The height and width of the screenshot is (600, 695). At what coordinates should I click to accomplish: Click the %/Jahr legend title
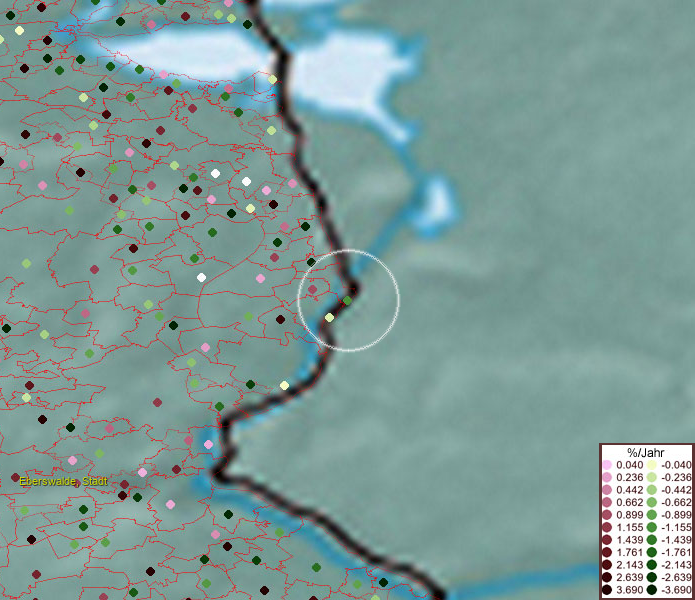645,451
